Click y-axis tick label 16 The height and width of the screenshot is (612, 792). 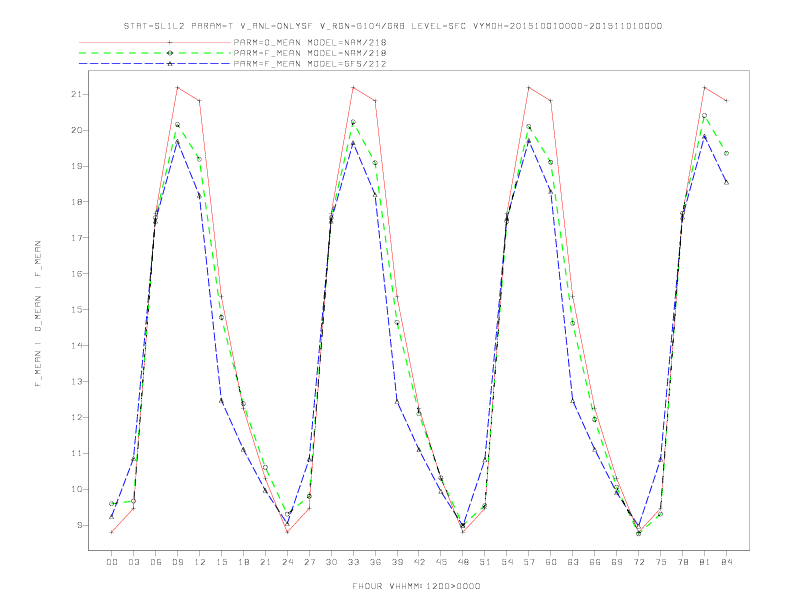coord(77,274)
